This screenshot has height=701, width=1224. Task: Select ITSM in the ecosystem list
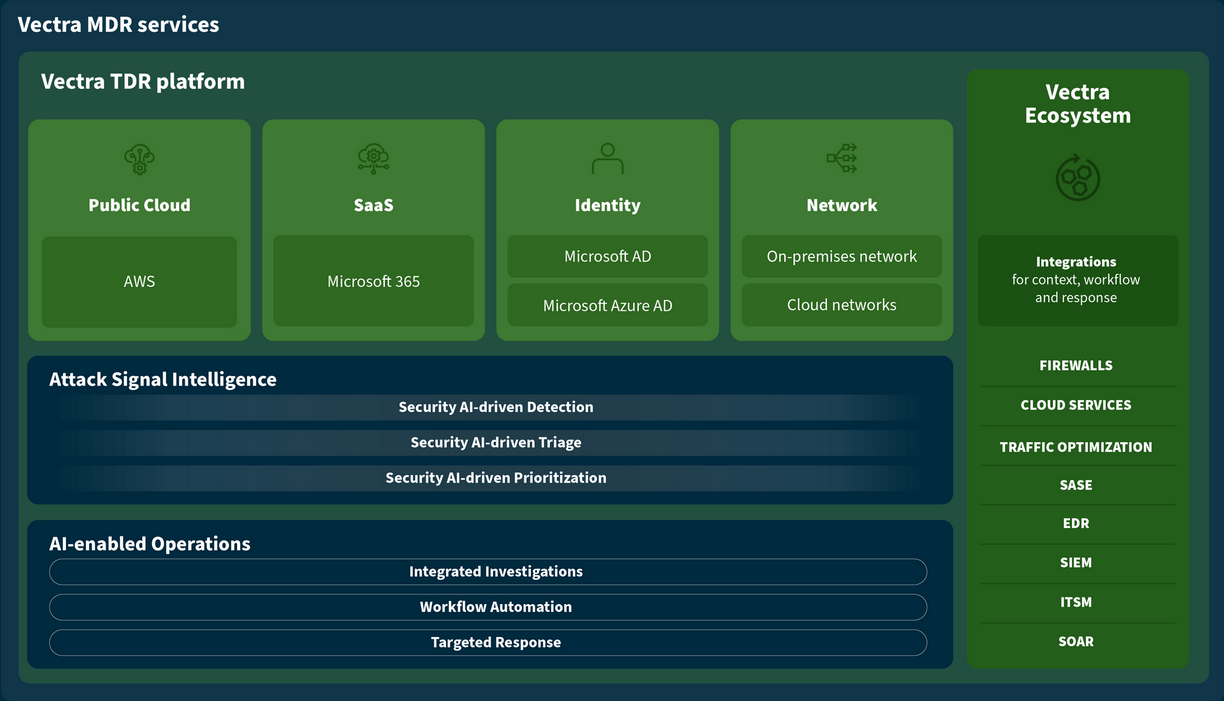click(1076, 602)
